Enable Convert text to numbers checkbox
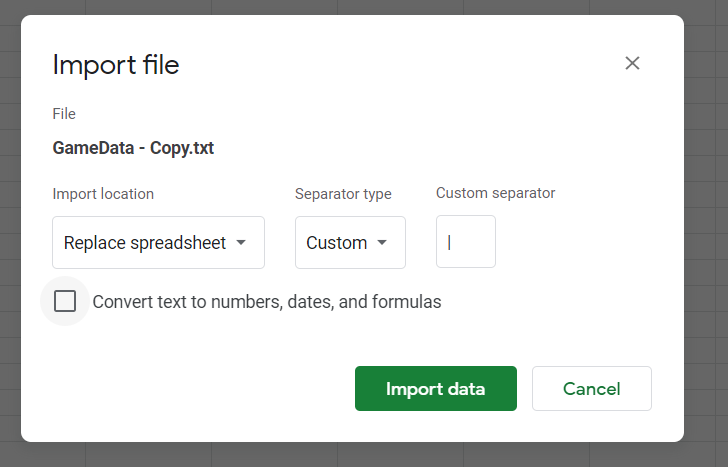Screen dimensions: 728x467 (65, 301)
